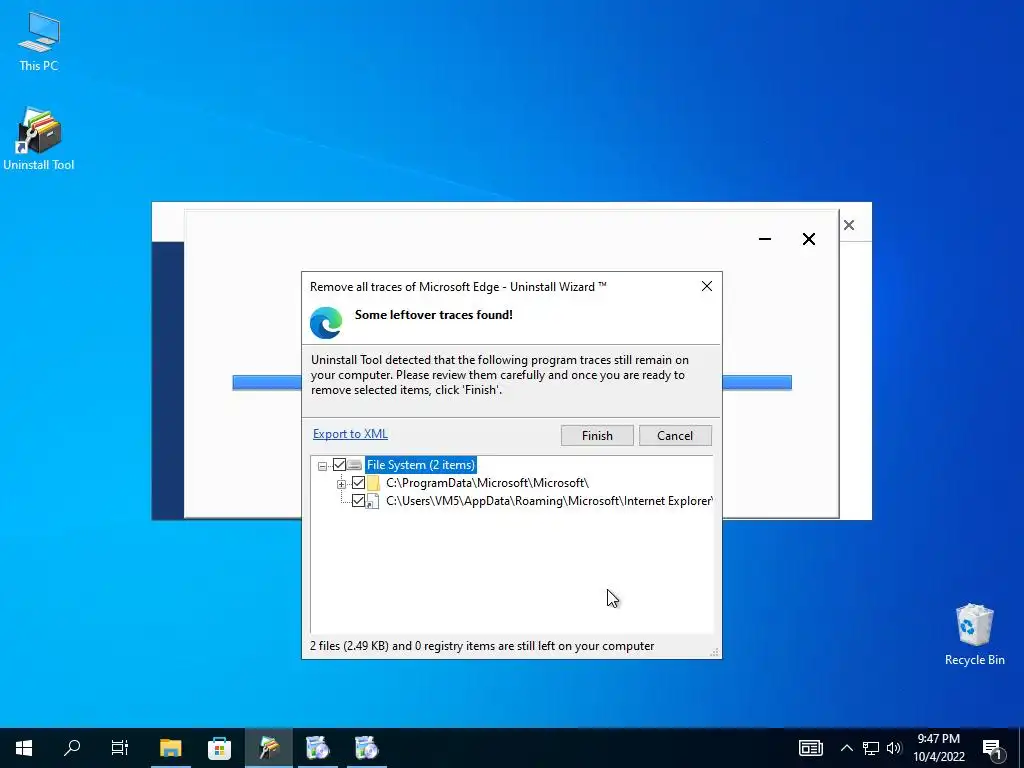
Task: Click status text '2 files (2.49 KB)'
Action: tap(349, 646)
